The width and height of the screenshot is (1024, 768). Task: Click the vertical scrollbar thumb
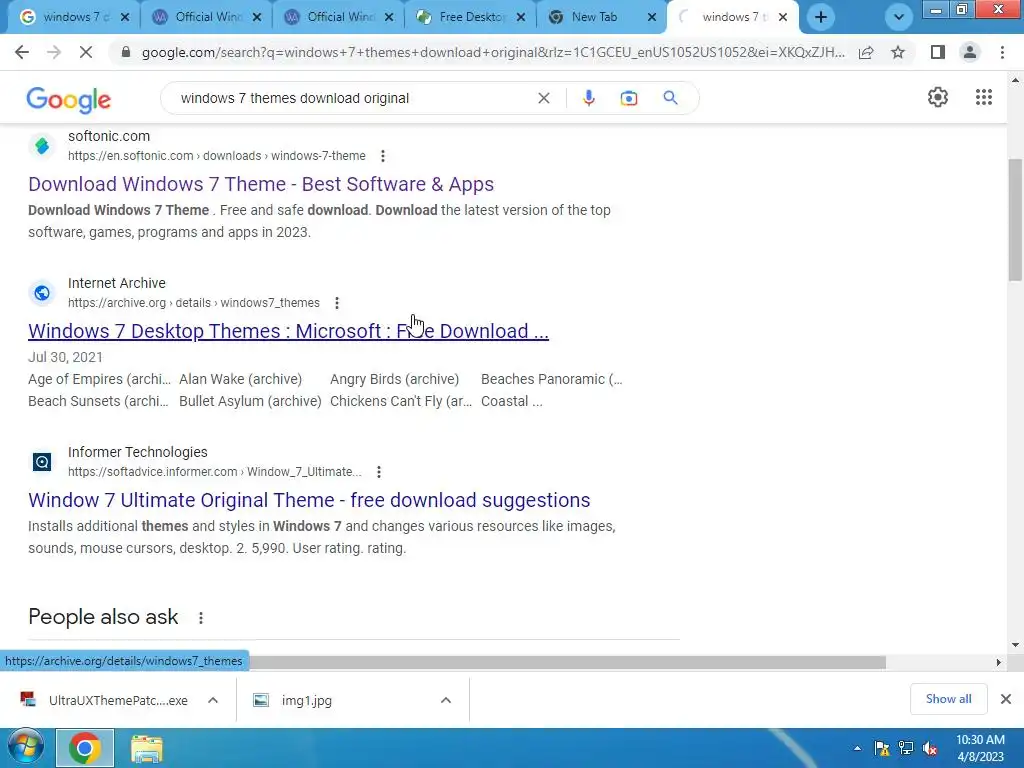click(x=1015, y=219)
